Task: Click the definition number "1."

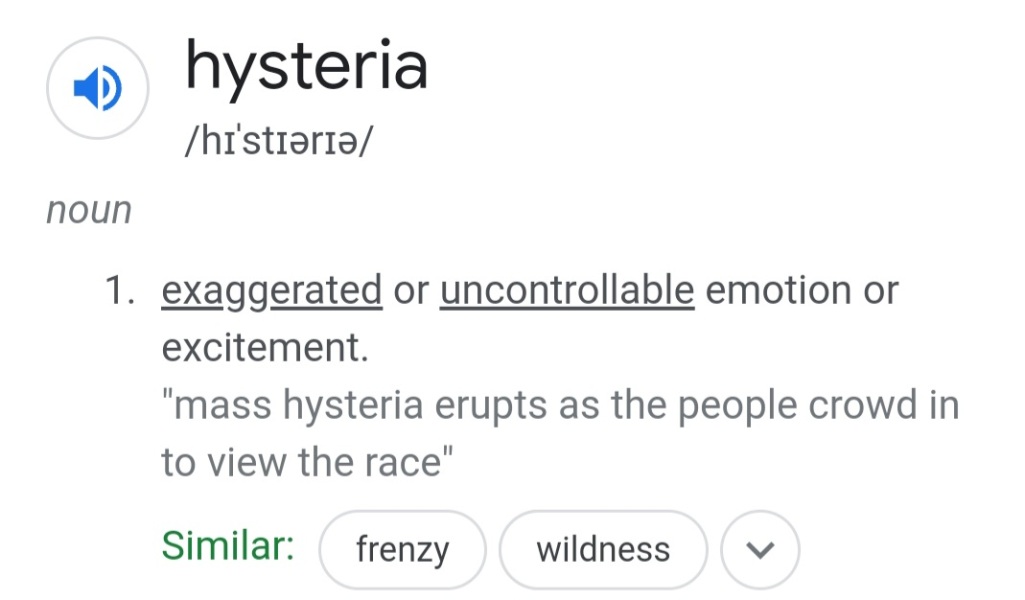Action: point(121,292)
